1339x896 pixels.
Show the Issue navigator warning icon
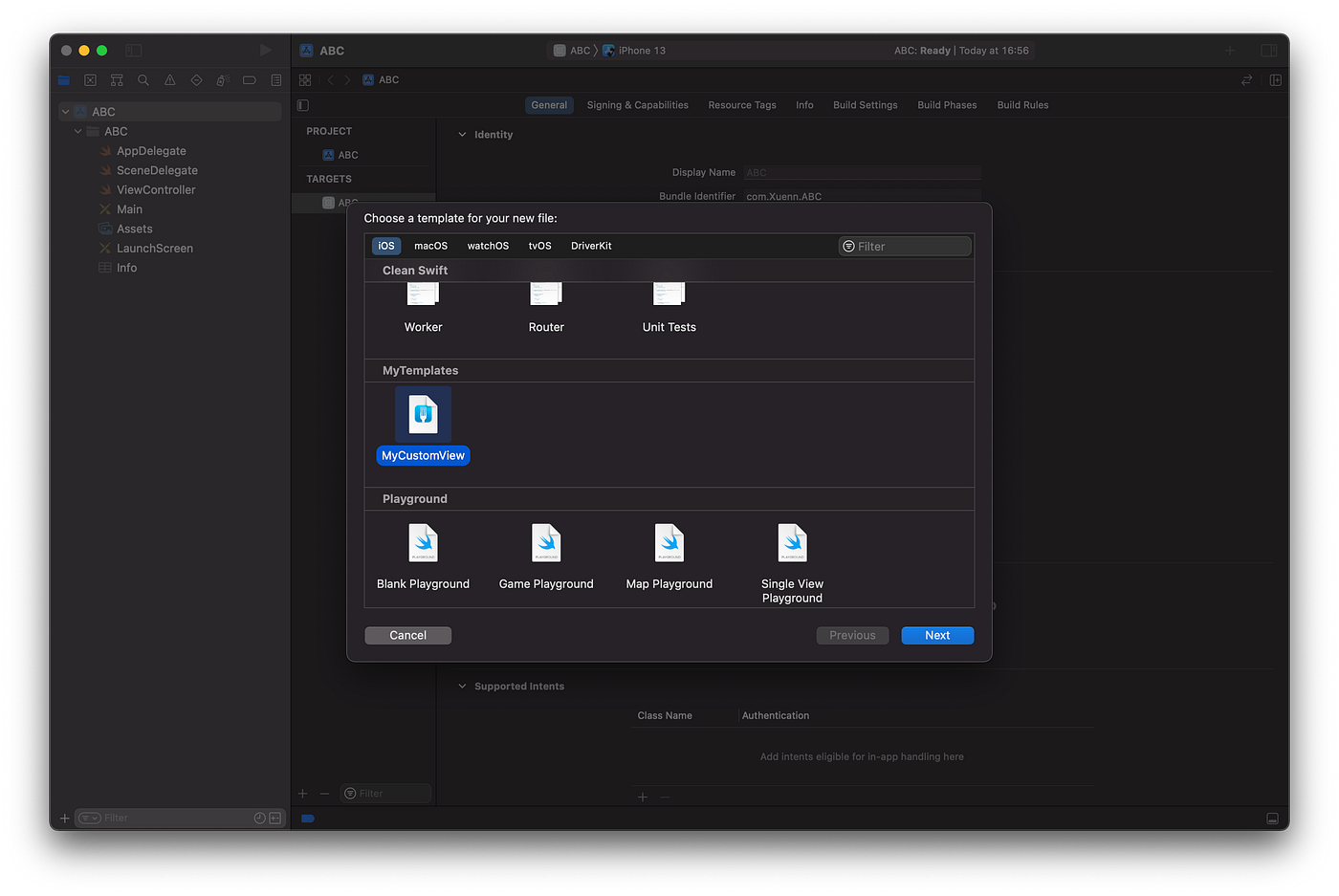pos(169,80)
